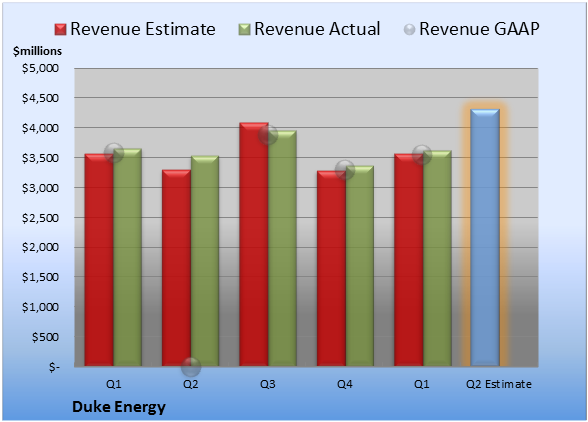Click the 'Q2' category label

tap(190, 384)
